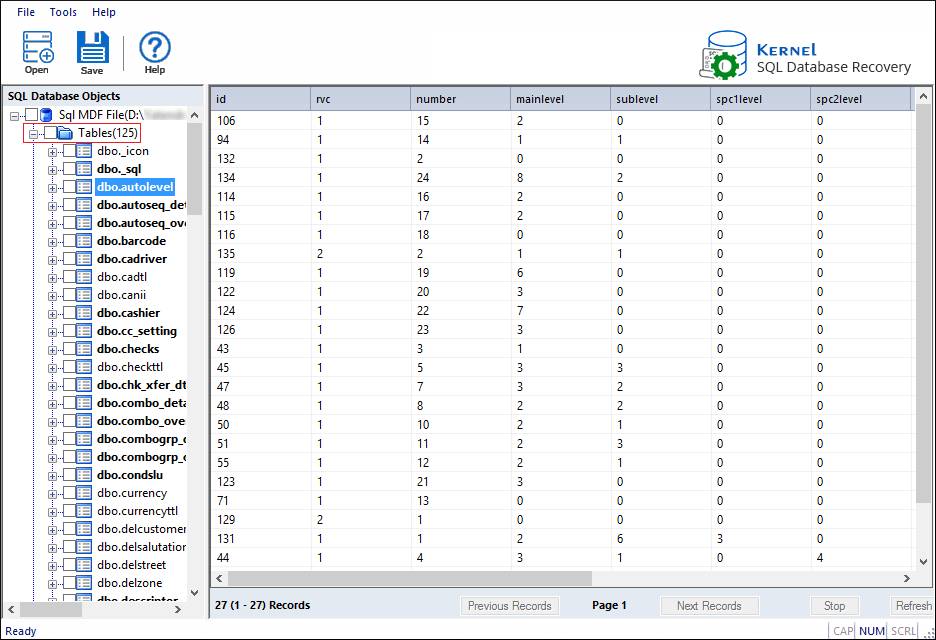This screenshot has height=640, width=936.
Task: Open the Tools menu
Action: pos(63,12)
